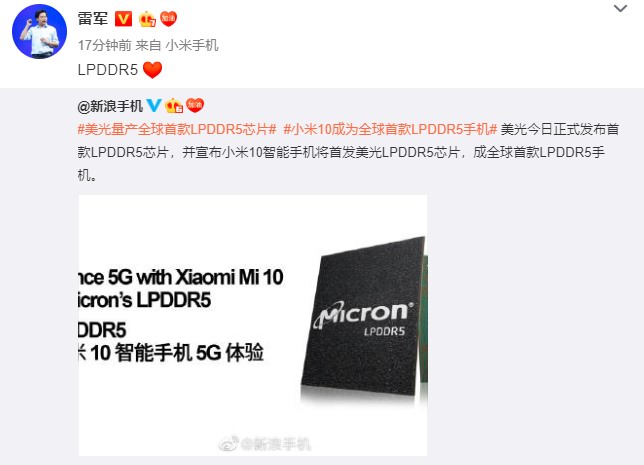Click the red heart emoji after LPDDR5
The width and height of the screenshot is (644, 465).
coord(152,70)
